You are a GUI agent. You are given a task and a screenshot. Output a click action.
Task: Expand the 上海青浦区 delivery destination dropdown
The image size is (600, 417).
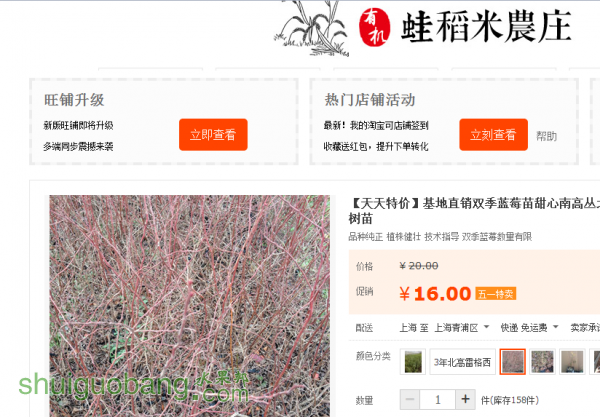461,328
